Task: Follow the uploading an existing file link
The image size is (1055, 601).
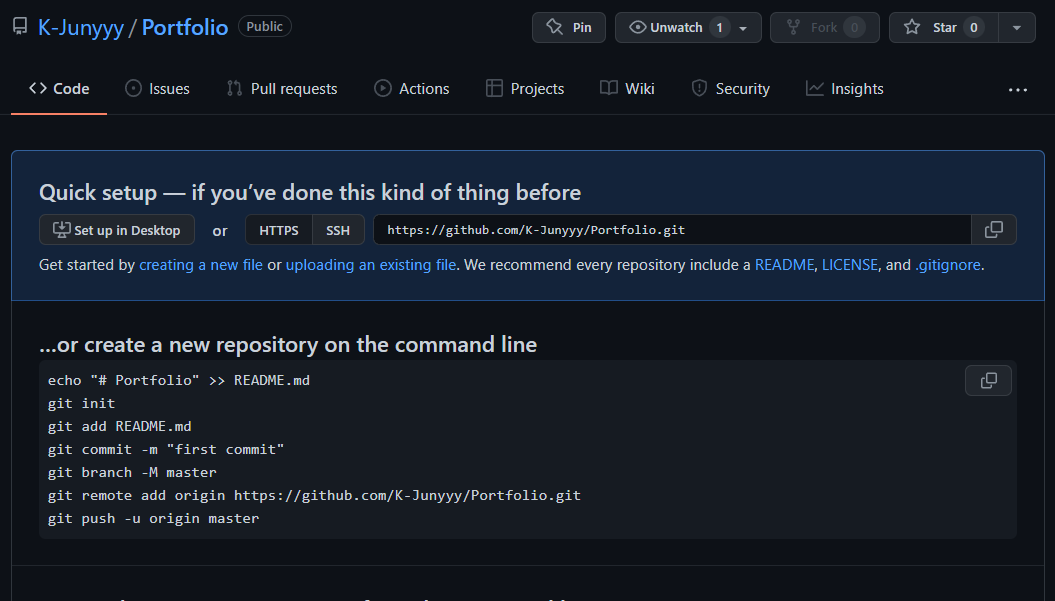Action: click(371, 265)
